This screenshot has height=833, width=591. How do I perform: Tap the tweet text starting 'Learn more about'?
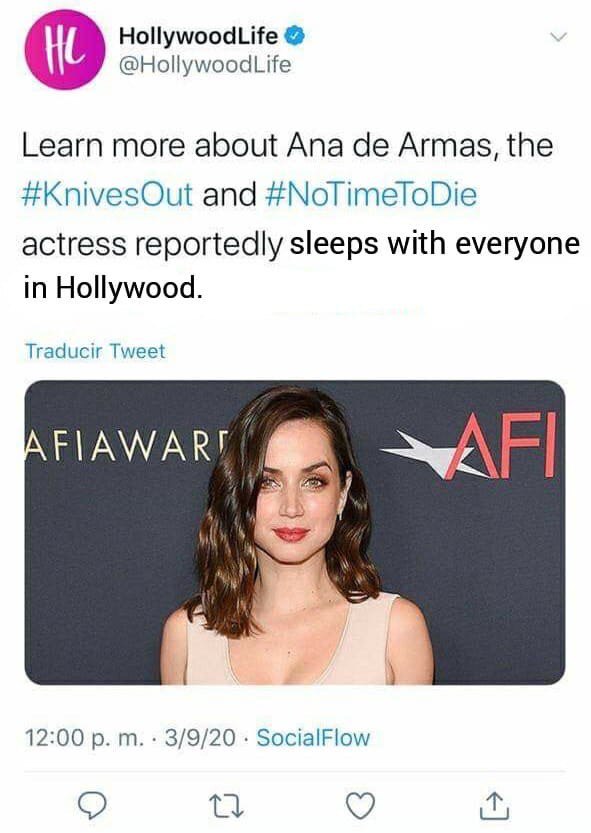[300, 217]
